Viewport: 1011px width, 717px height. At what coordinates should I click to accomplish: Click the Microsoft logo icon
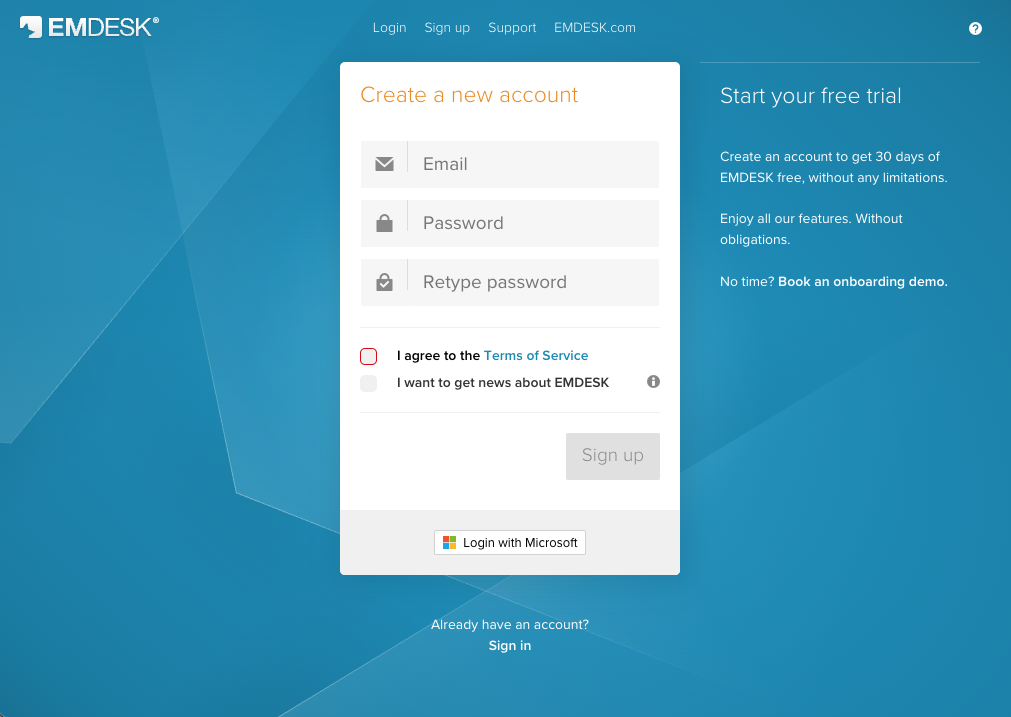[x=449, y=542]
